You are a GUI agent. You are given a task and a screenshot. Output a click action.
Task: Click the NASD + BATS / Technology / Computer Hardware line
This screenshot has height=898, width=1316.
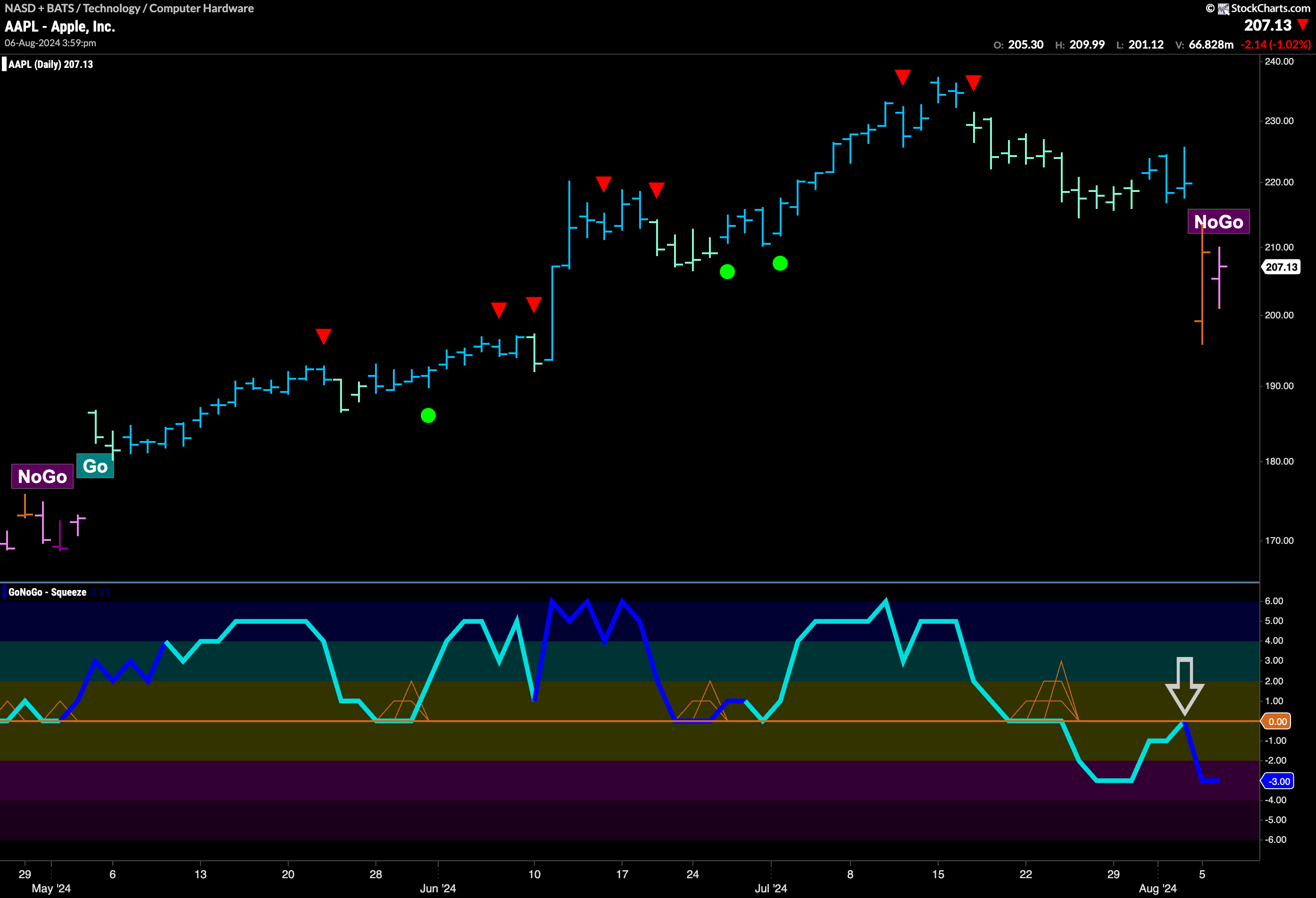[x=129, y=8]
